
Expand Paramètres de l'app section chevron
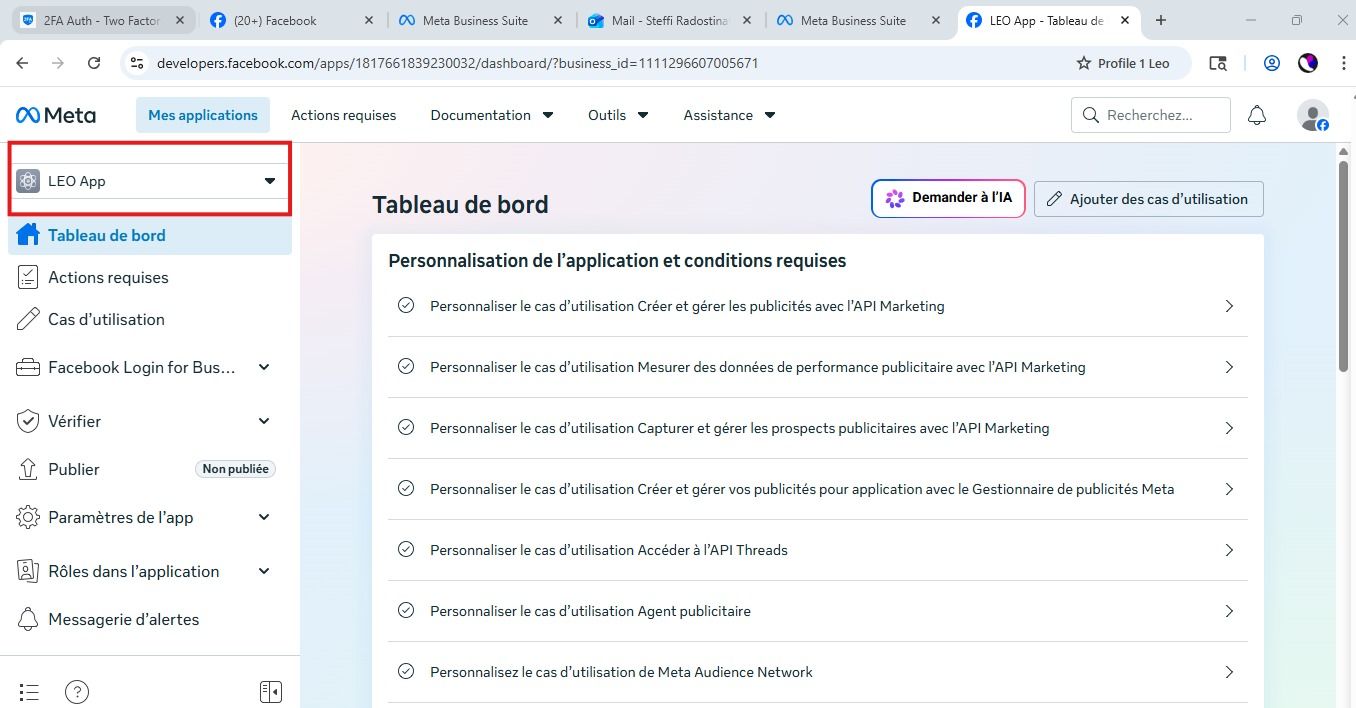[x=264, y=517]
